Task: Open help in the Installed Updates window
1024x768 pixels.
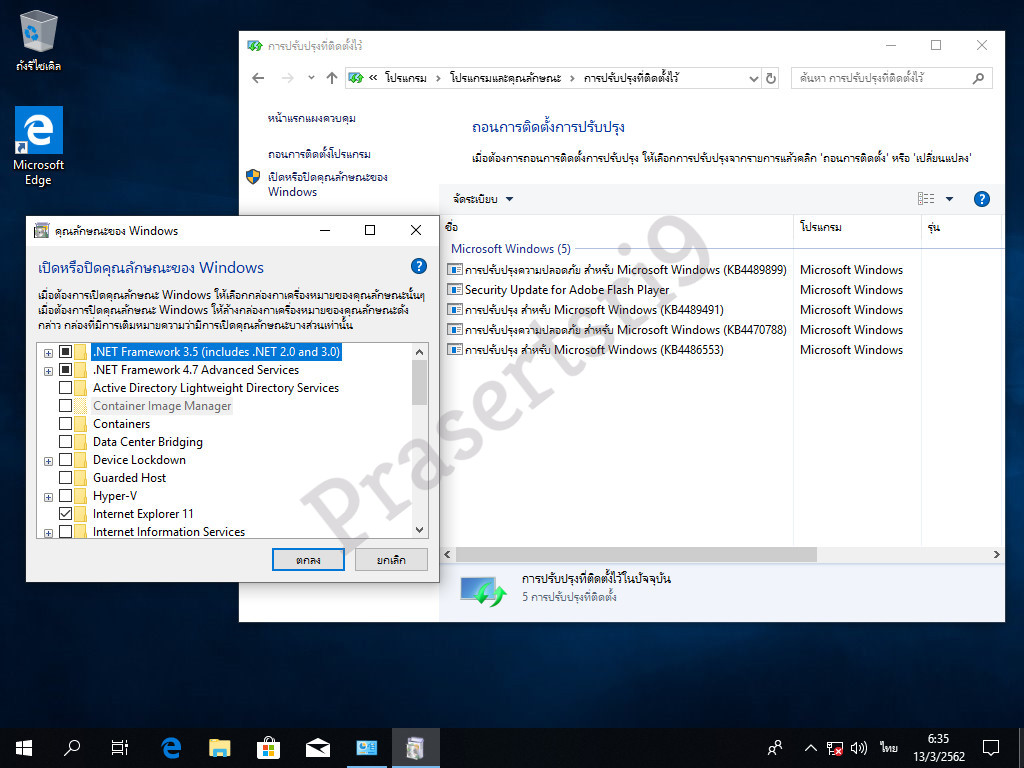Action: click(x=981, y=199)
